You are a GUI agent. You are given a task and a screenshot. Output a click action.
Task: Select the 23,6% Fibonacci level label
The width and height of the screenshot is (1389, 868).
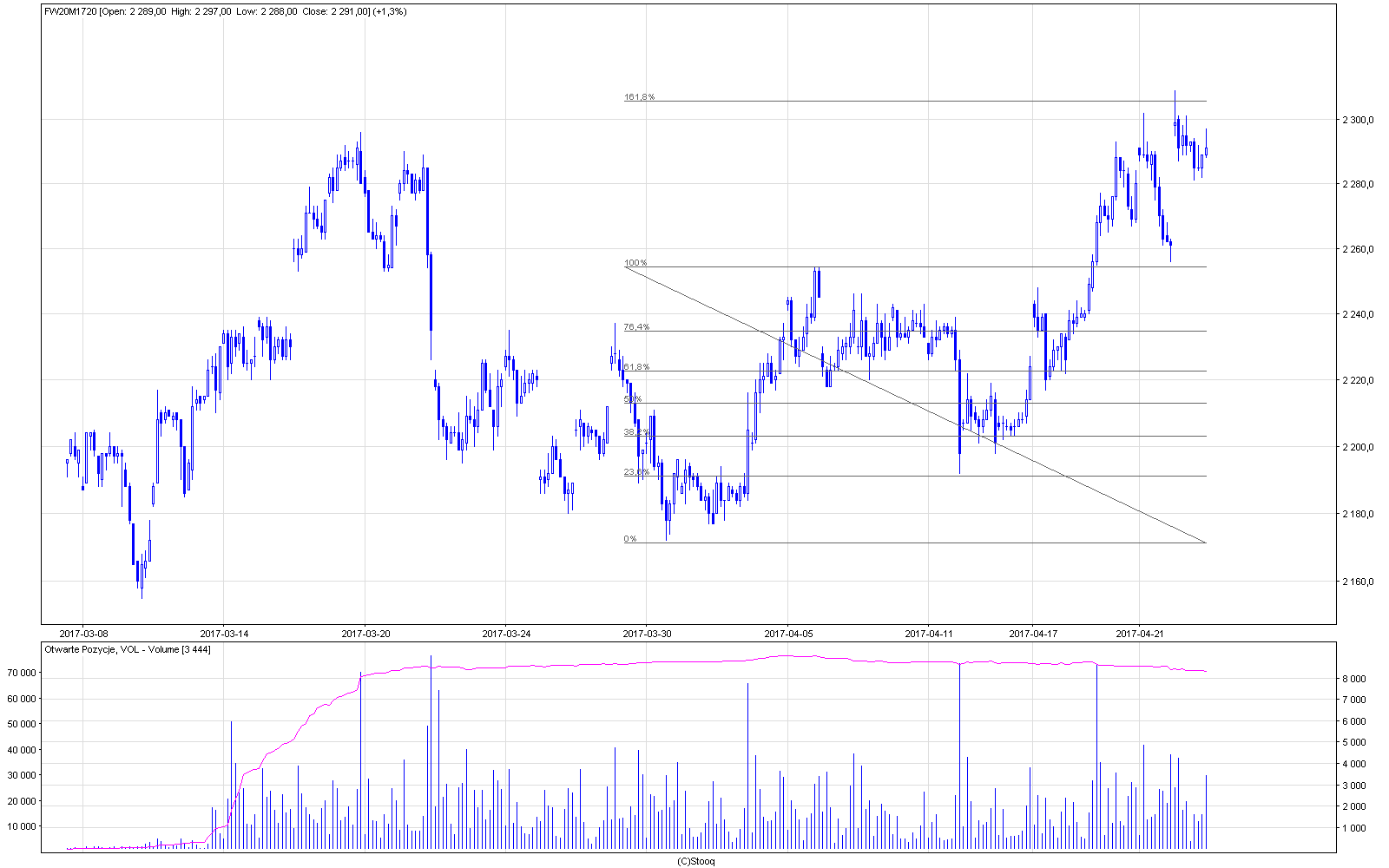[636, 472]
